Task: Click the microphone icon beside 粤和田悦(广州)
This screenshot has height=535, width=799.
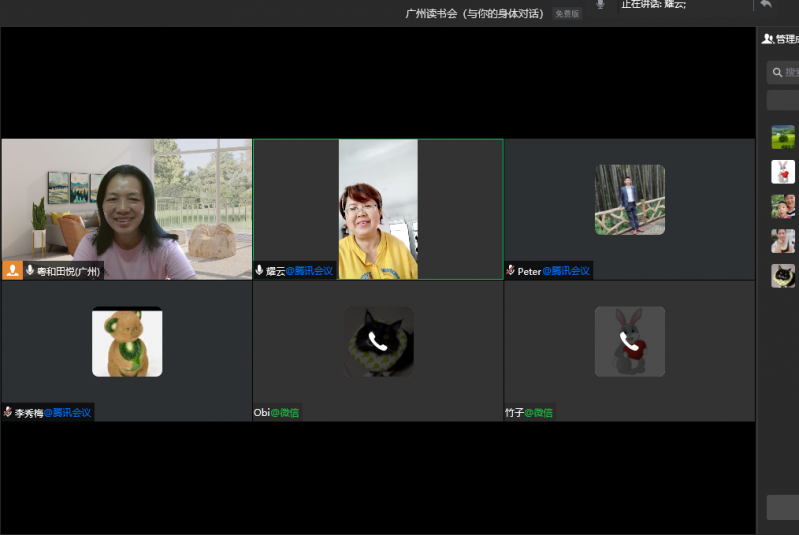Action: (x=30, y=270)
